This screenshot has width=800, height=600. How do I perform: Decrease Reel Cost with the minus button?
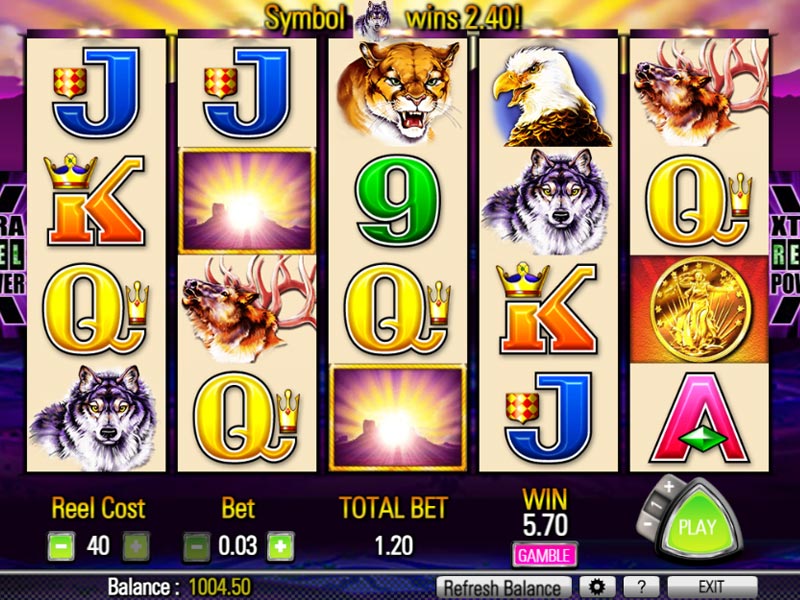[x=61, y=546]
